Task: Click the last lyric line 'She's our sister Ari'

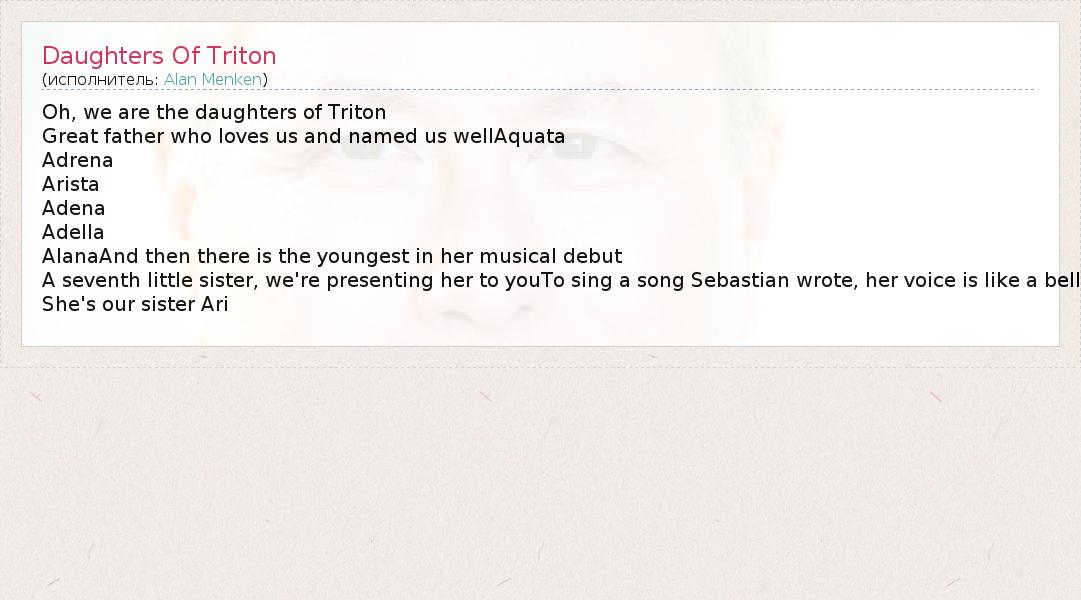Action: tap(135, 304)
